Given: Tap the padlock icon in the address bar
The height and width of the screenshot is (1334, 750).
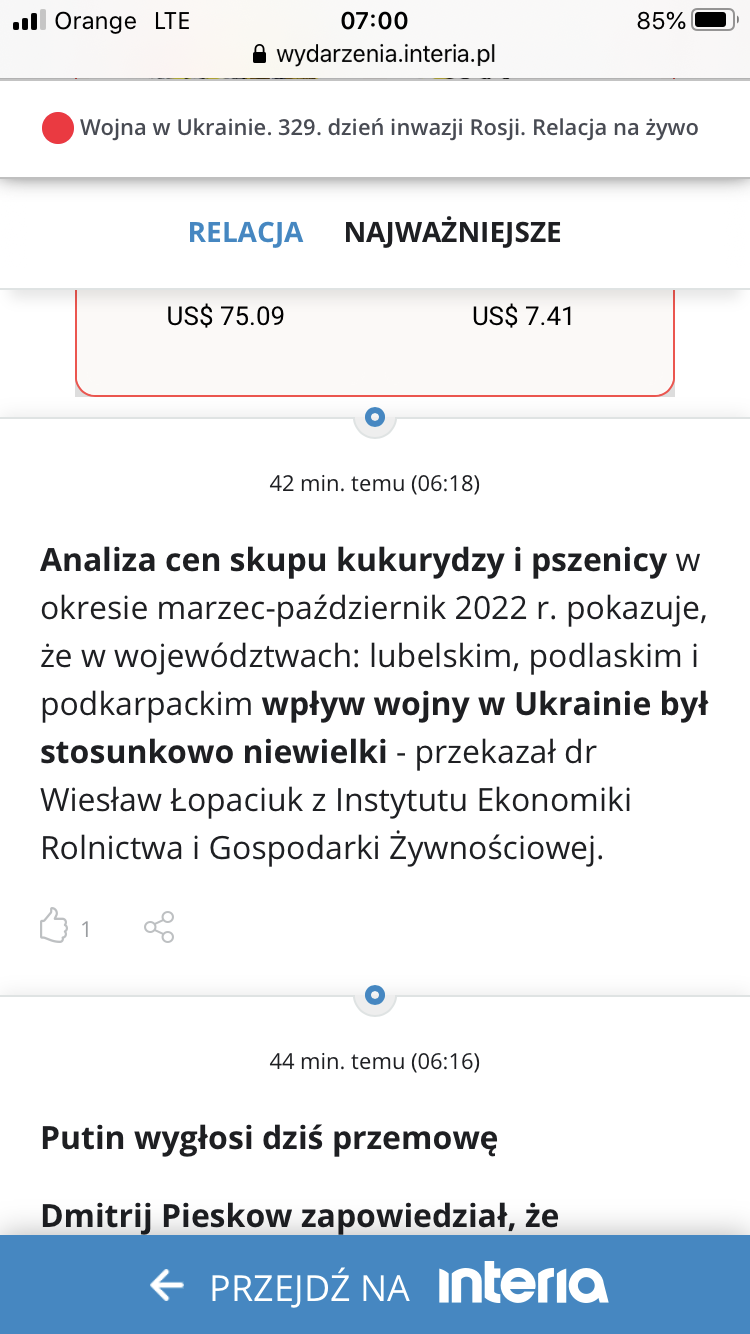Looking at the screenshot, I should (x=260, y=54).
